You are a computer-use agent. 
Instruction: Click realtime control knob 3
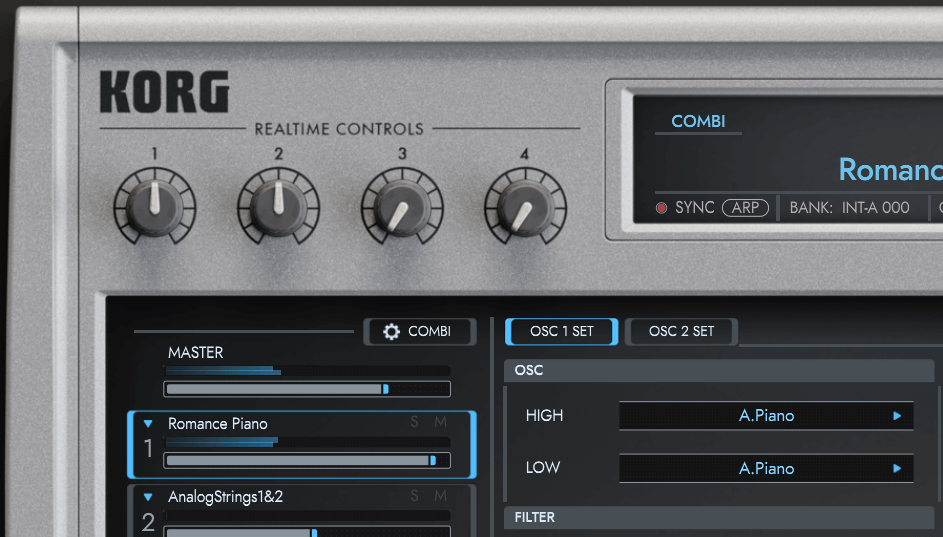pos(402,206)
